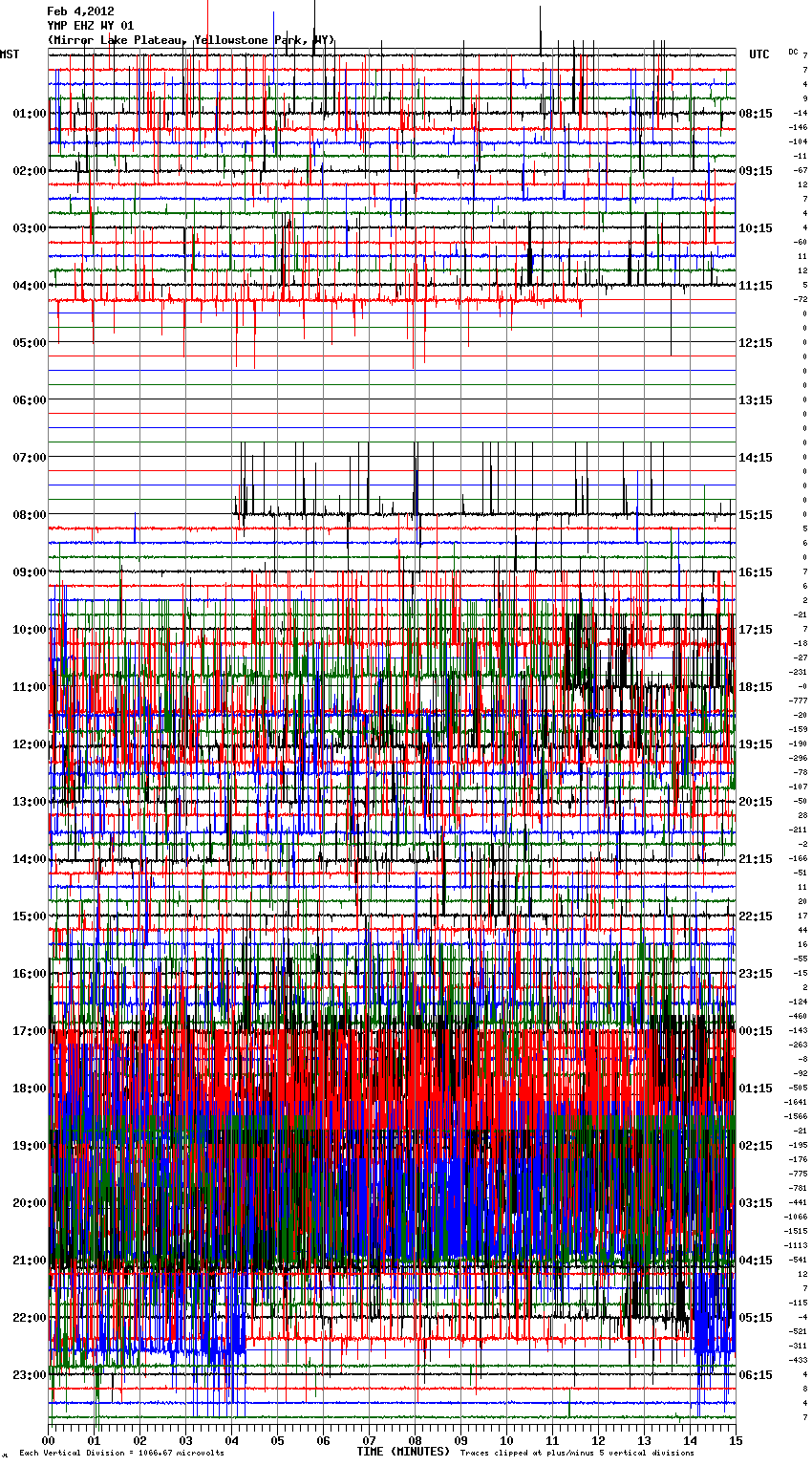
Task: Click the MST time label "21:00"
Action: [x=30, y=1261]
